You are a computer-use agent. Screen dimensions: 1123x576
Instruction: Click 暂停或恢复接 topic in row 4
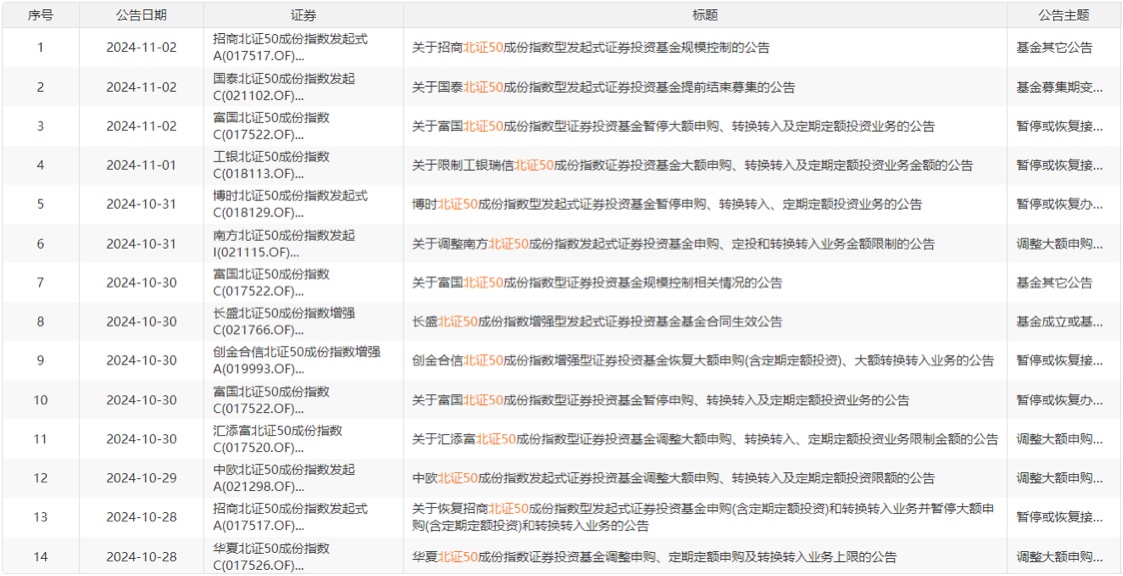point(1059,165)
